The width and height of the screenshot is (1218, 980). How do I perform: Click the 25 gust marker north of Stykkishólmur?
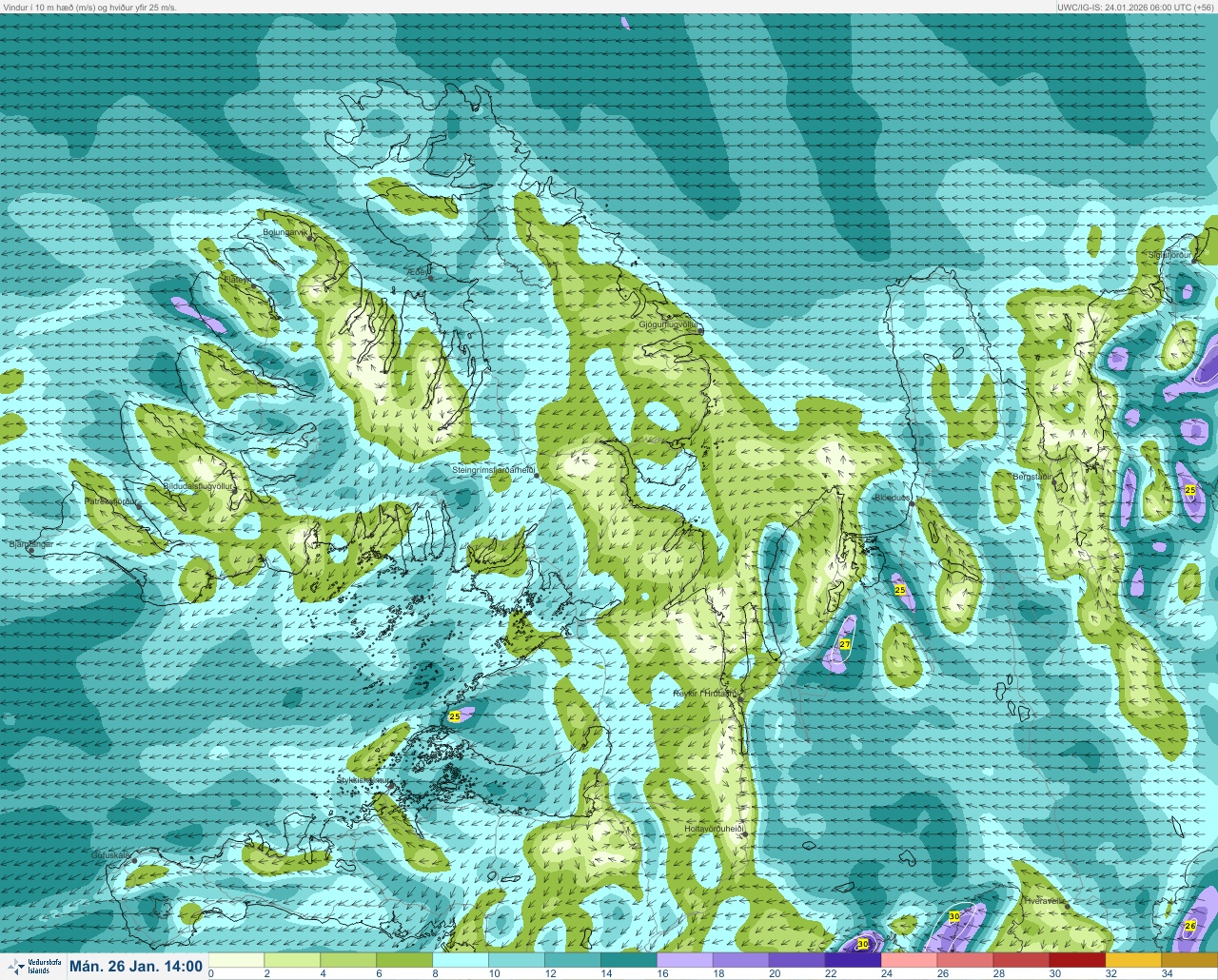pyautogui.click(x=454, y=715)
